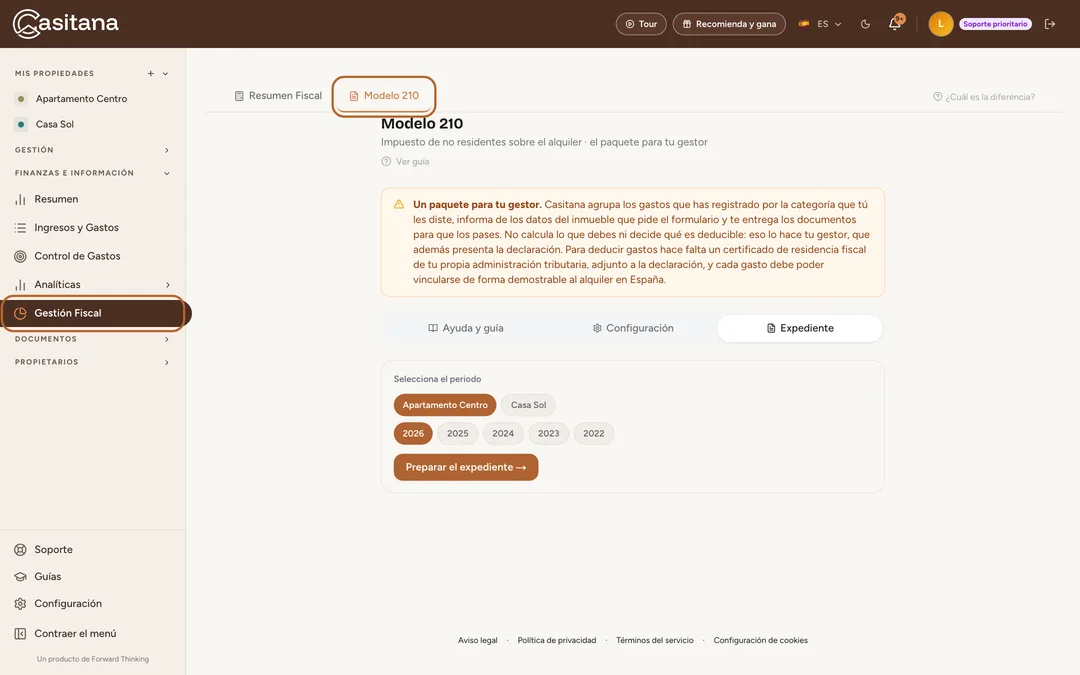Open the user avatar L
This screenshot has width=1080, height=675.
(940, 24)
